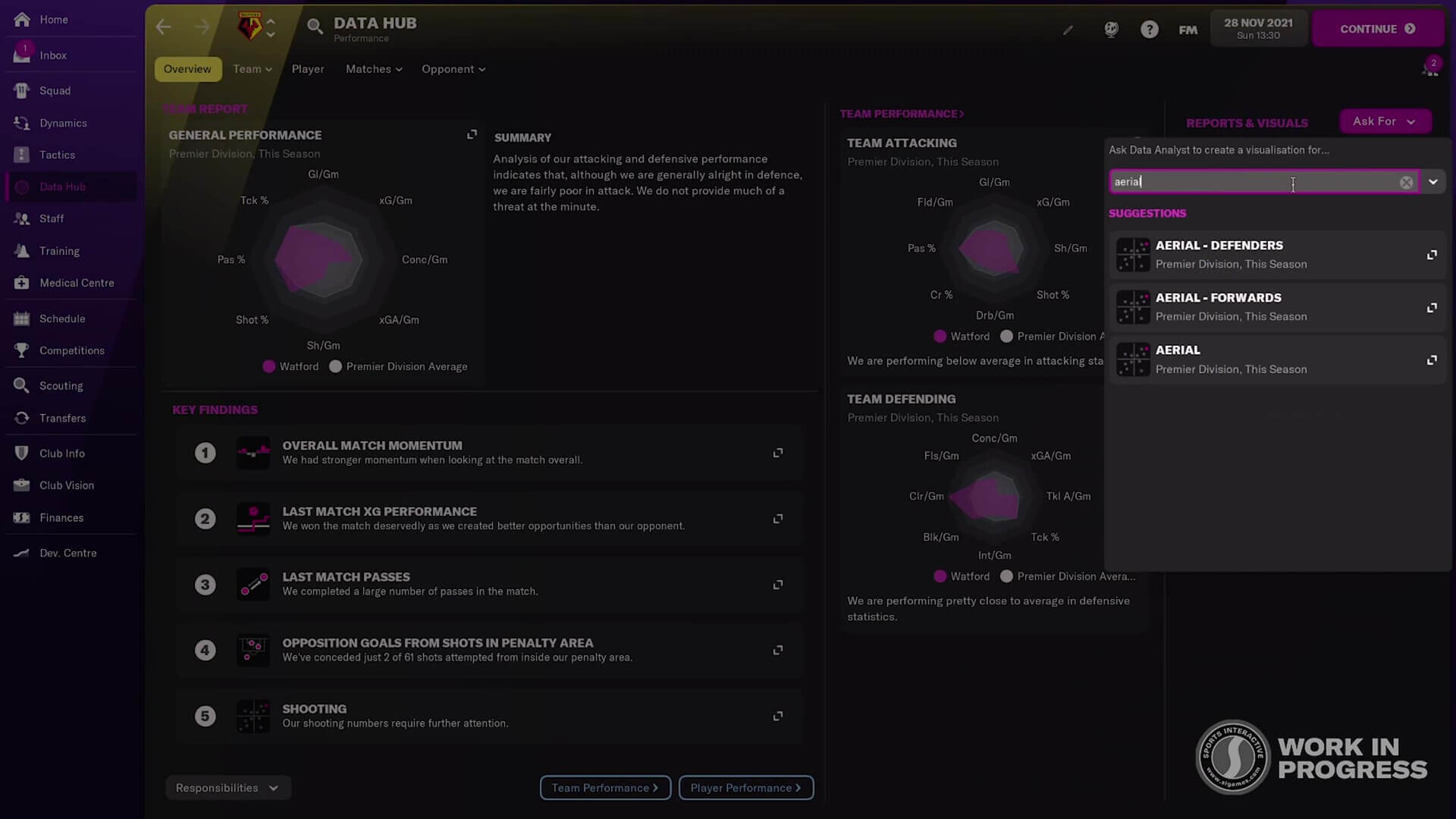1456x819 pixels.
Task: Open the Shooting key finding expand icon
Action: (x=777, y=716)
